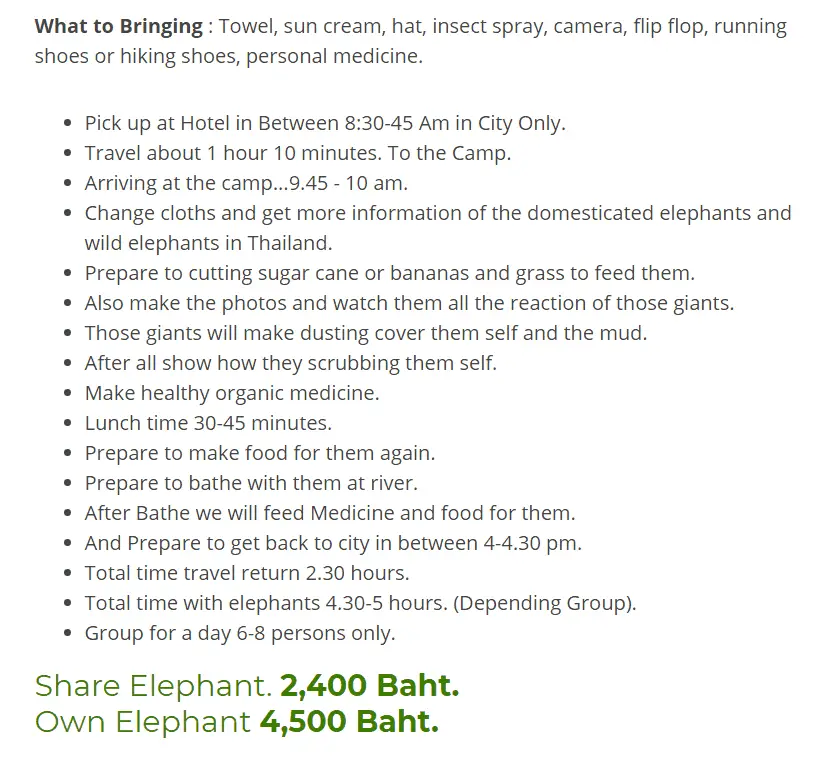Click the 'Share Elephant. 2,400 Baht.' price heading

[x=247, y=686]
